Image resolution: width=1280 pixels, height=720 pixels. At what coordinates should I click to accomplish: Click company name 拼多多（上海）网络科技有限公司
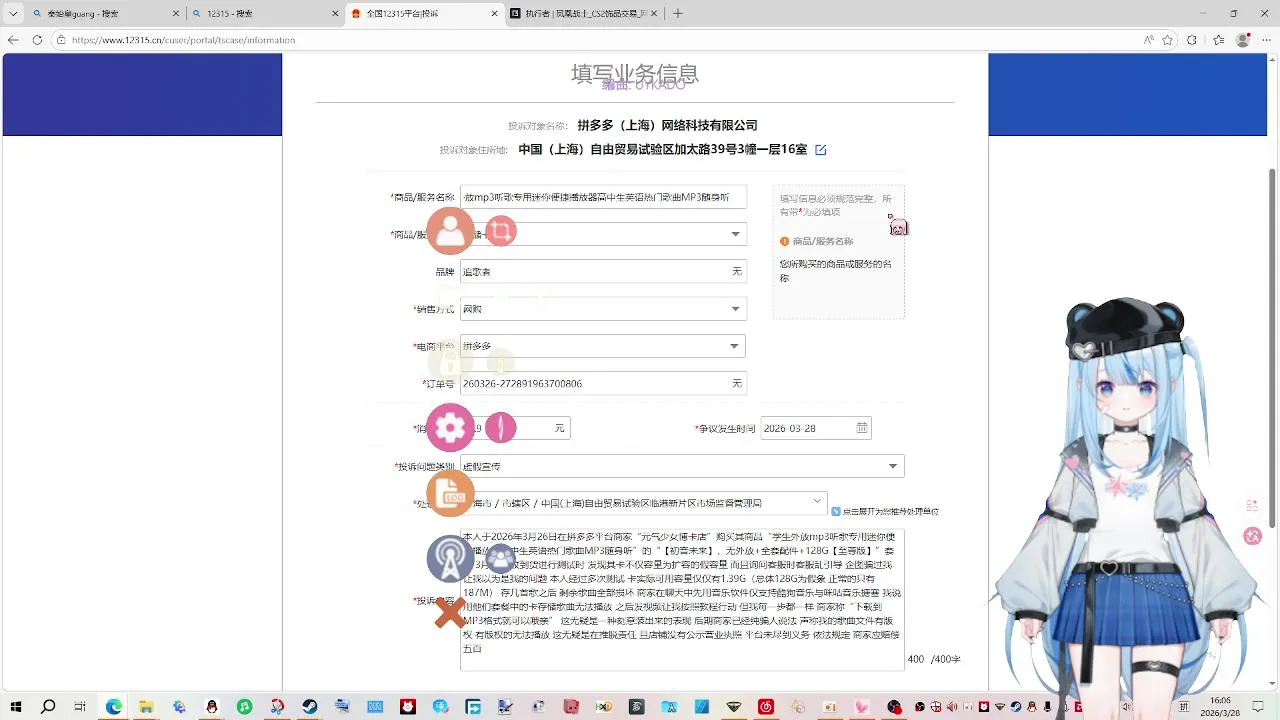tap(667, 125)
